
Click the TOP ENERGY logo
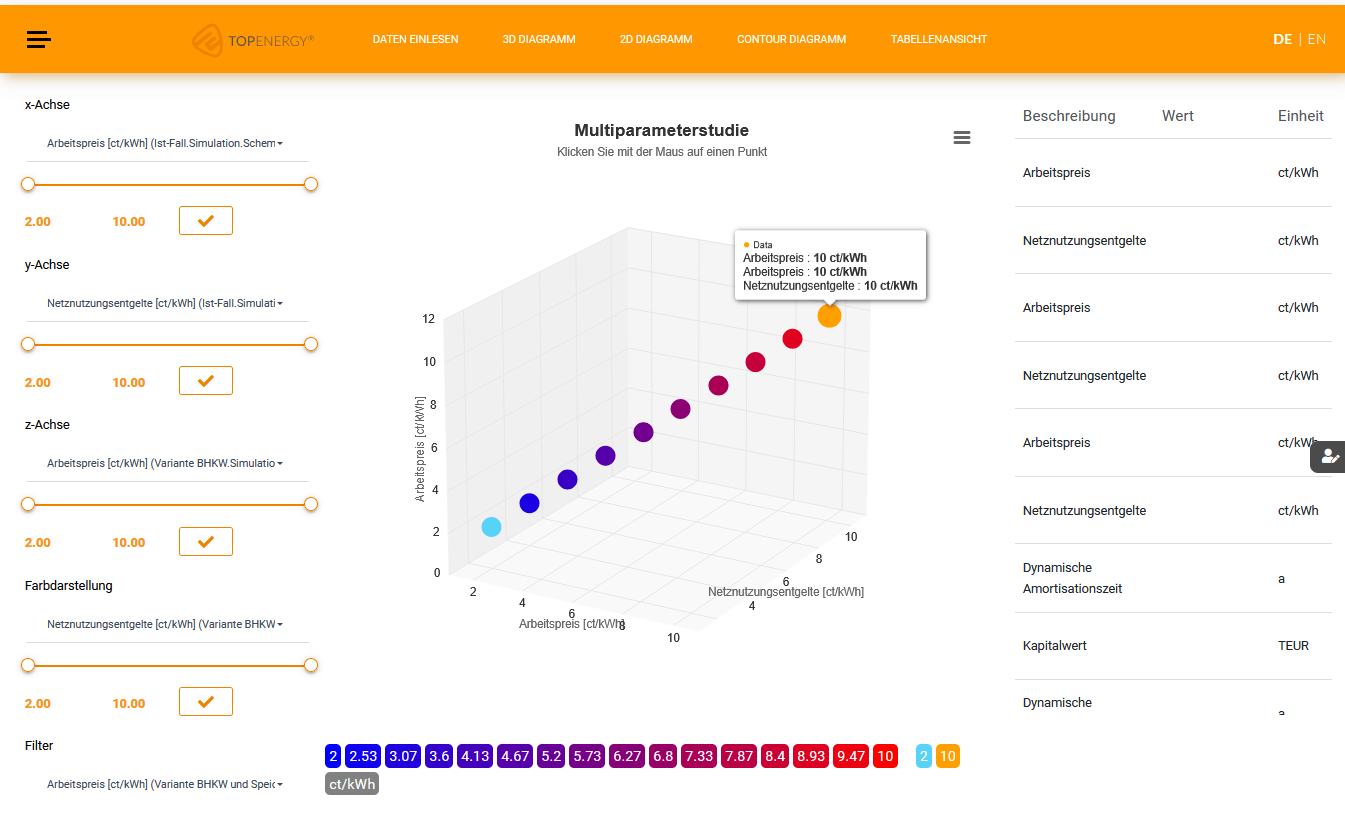(x=253, y=40)
